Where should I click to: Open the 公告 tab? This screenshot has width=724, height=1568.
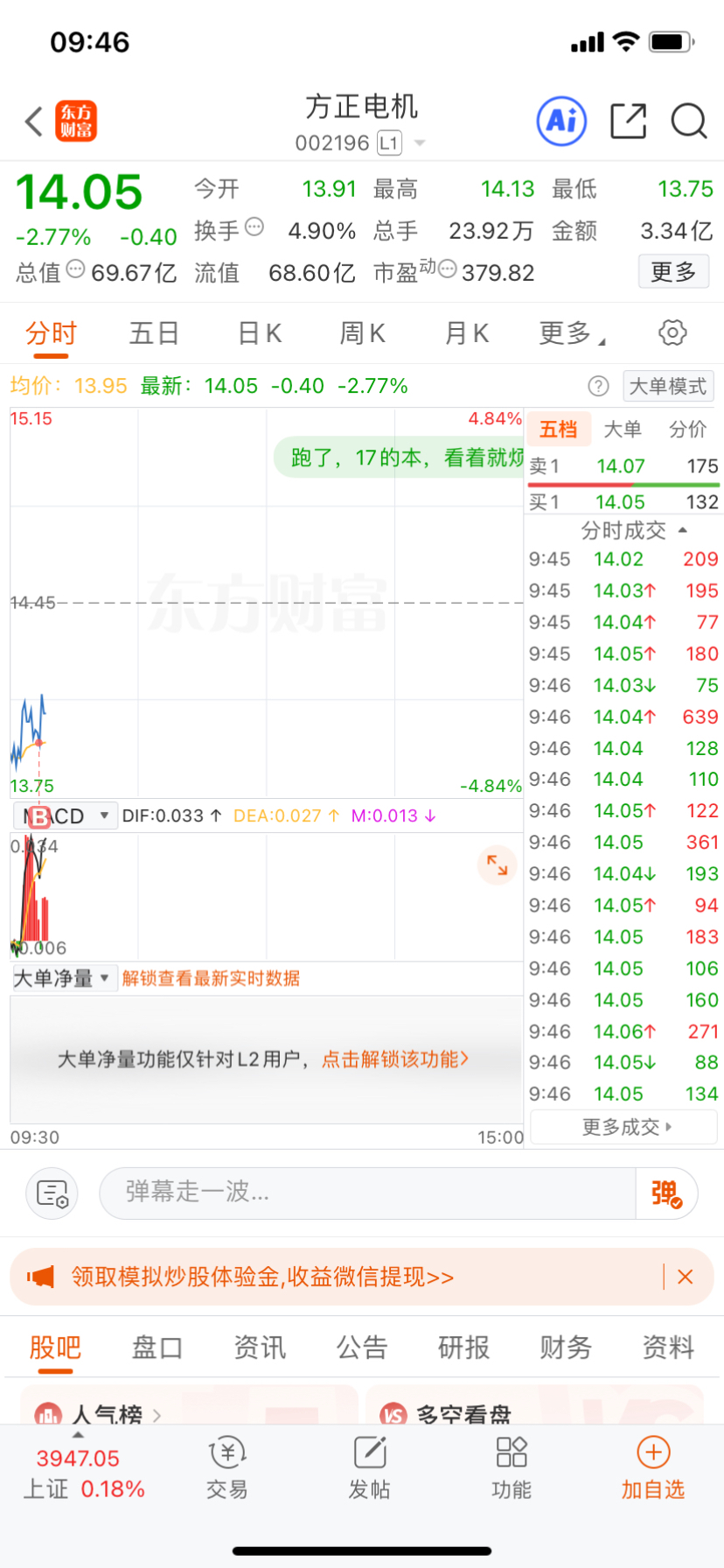(x=362, y=1347)
